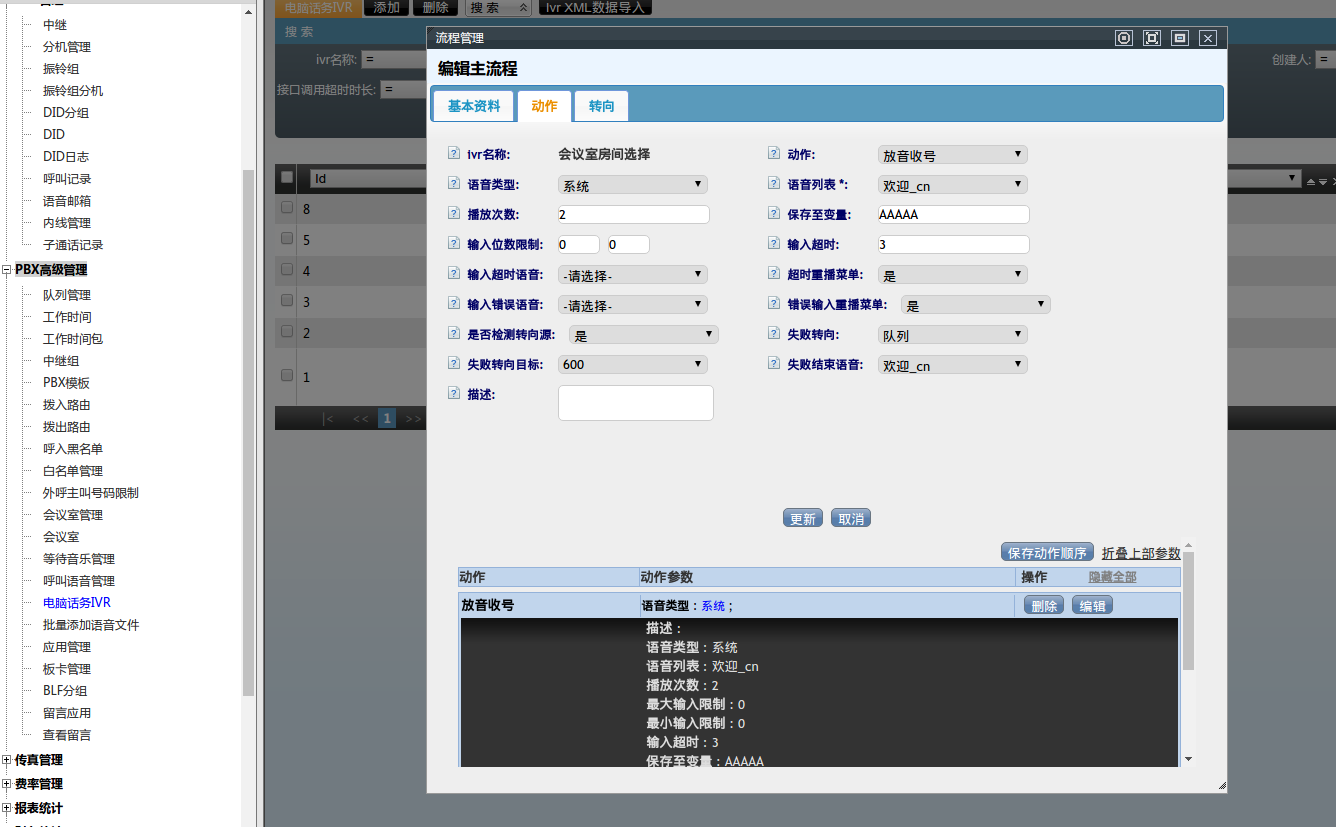1336x827 pixels.
Task: Toggle the select-all checkbox in table header
Action: coord(287,177)
